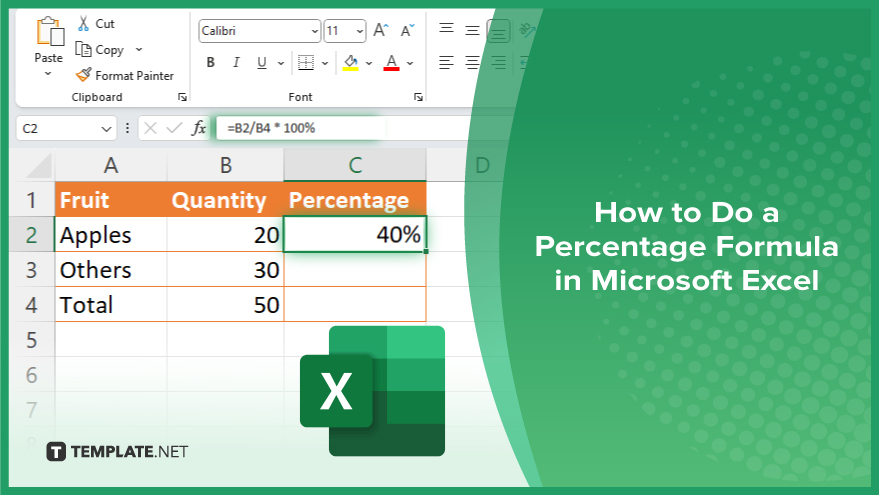879x495 pixels.
Task: Open the font name dropdown arrow
Action: [x=314, y=31]
